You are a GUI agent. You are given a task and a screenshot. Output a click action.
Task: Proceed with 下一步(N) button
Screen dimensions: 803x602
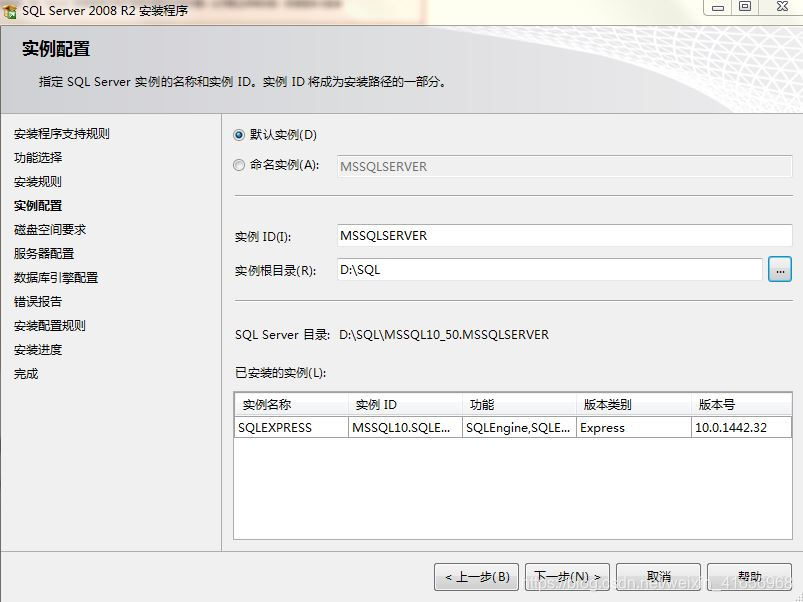(x=567, y=577)
